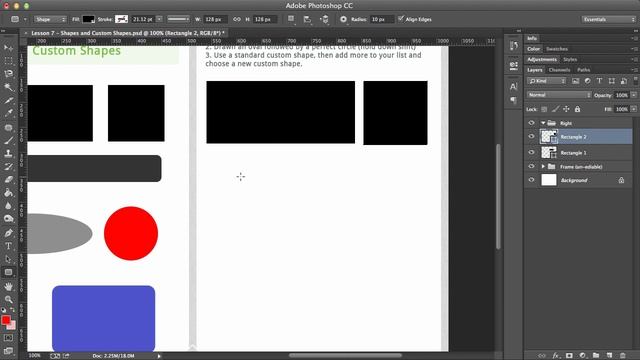Link shape width and height

pyautogui.click(x=237, y=19)
